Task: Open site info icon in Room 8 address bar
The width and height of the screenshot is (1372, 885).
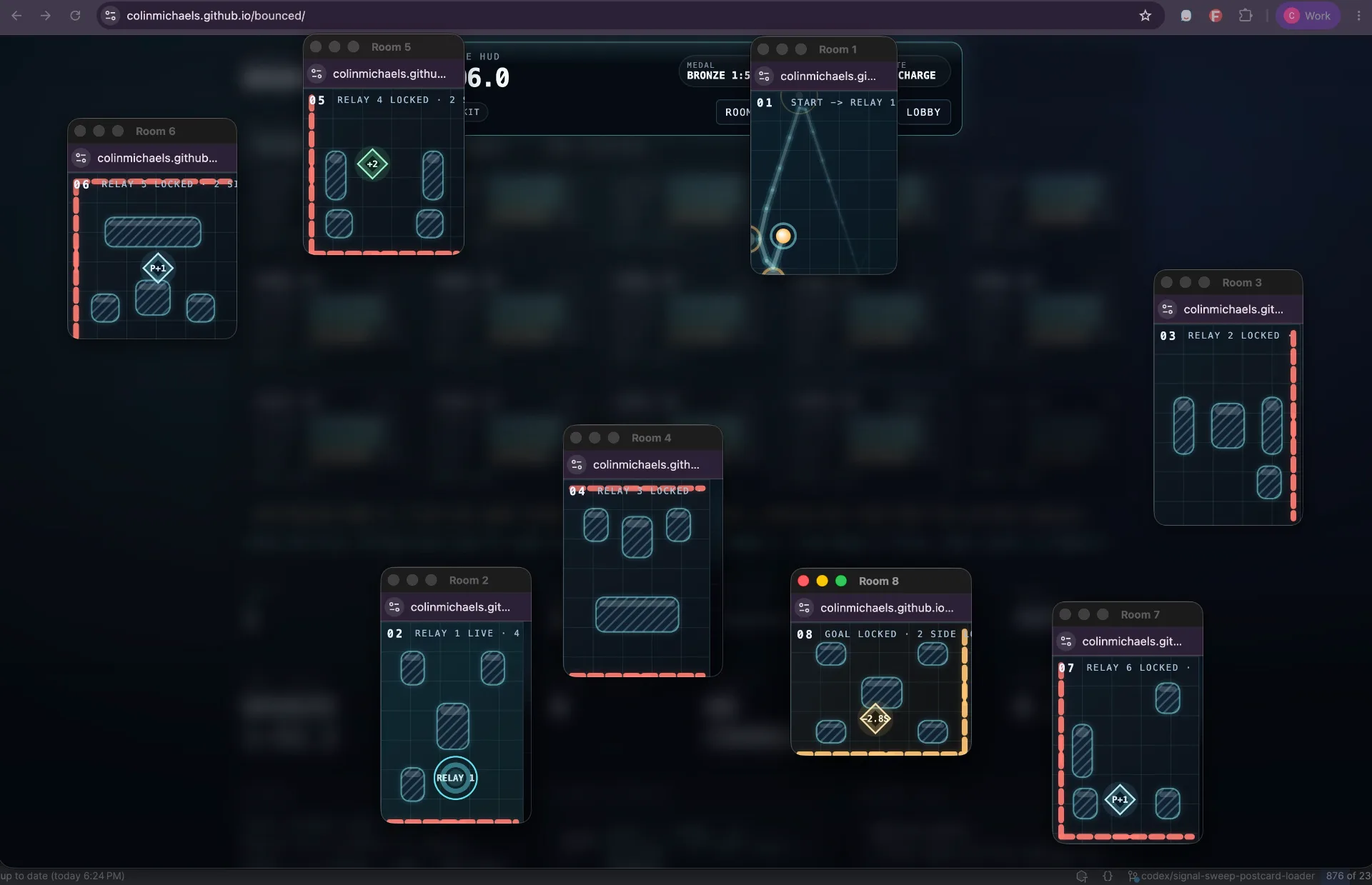Action: pos(805,608)
